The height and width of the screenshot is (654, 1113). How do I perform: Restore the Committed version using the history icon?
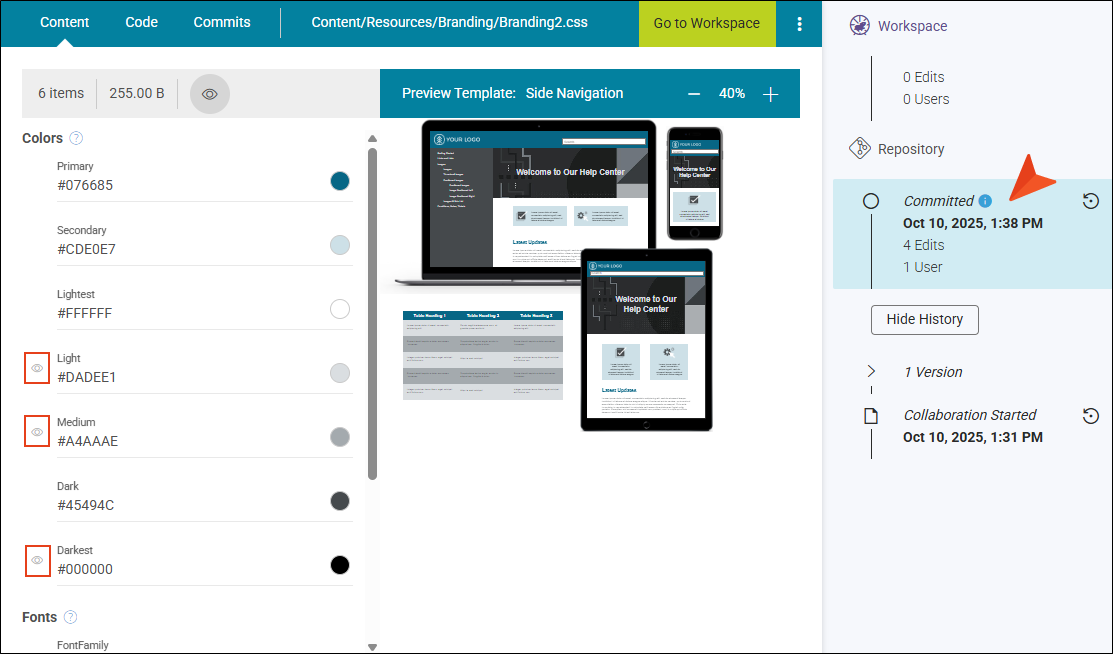tap(1091, 202)
